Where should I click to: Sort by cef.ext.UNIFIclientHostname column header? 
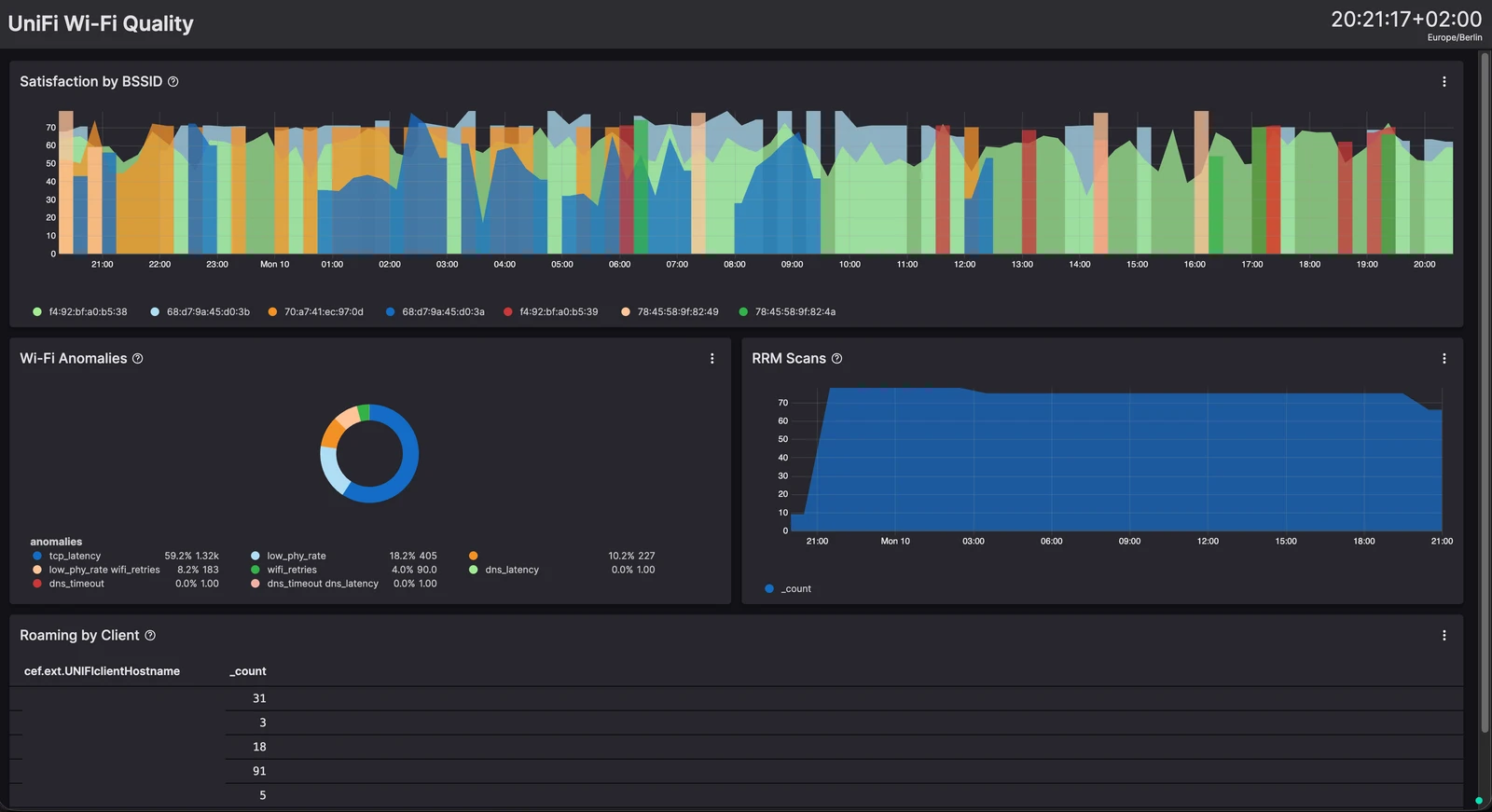102,671
